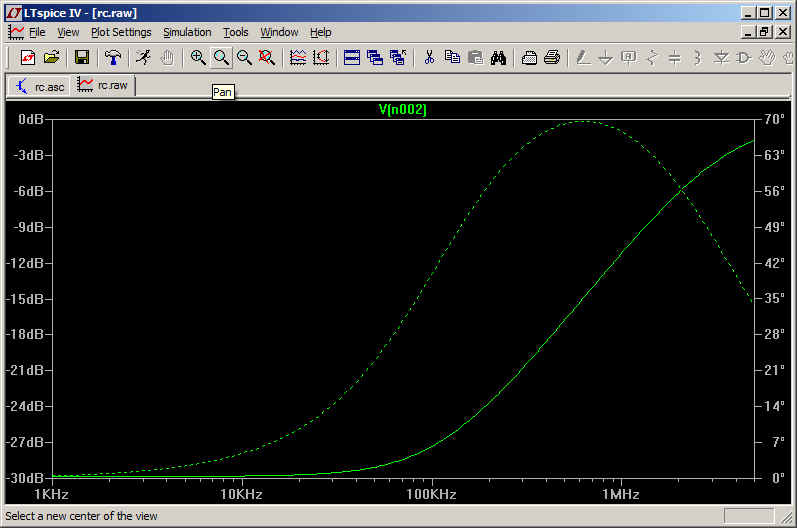Image resolution: width=797 pixels, height=528 pixels.
Task: Open the Simulation menu
Action: tap(187, 32)
